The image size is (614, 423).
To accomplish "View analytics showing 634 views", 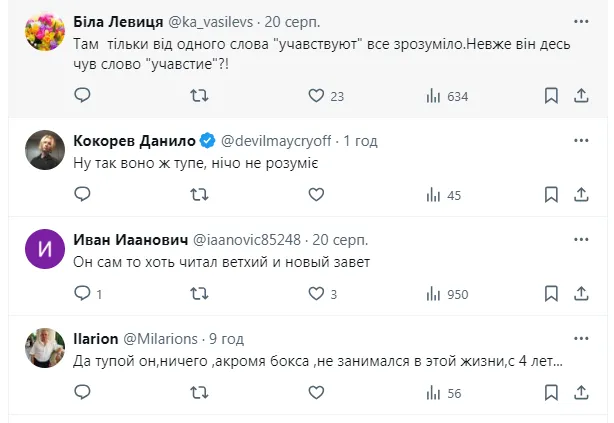I will point(447,96).
